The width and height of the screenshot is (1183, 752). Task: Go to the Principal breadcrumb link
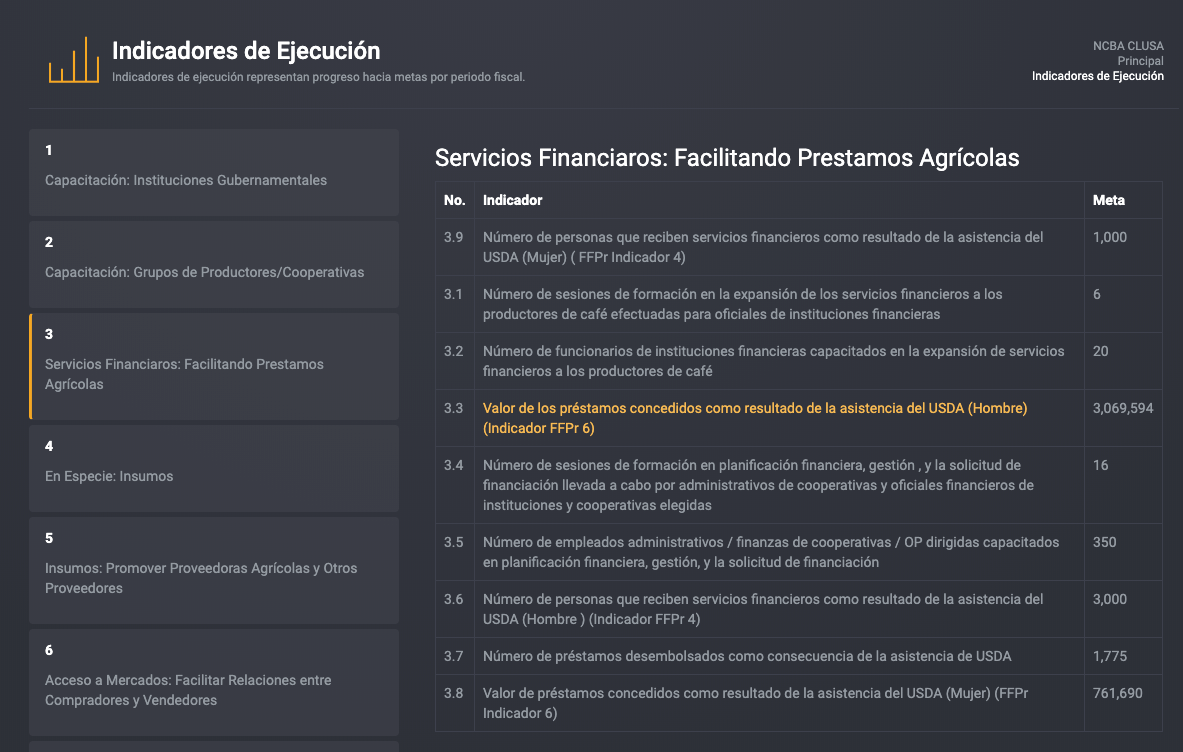pyautogui.click(x=1140, y=61)
